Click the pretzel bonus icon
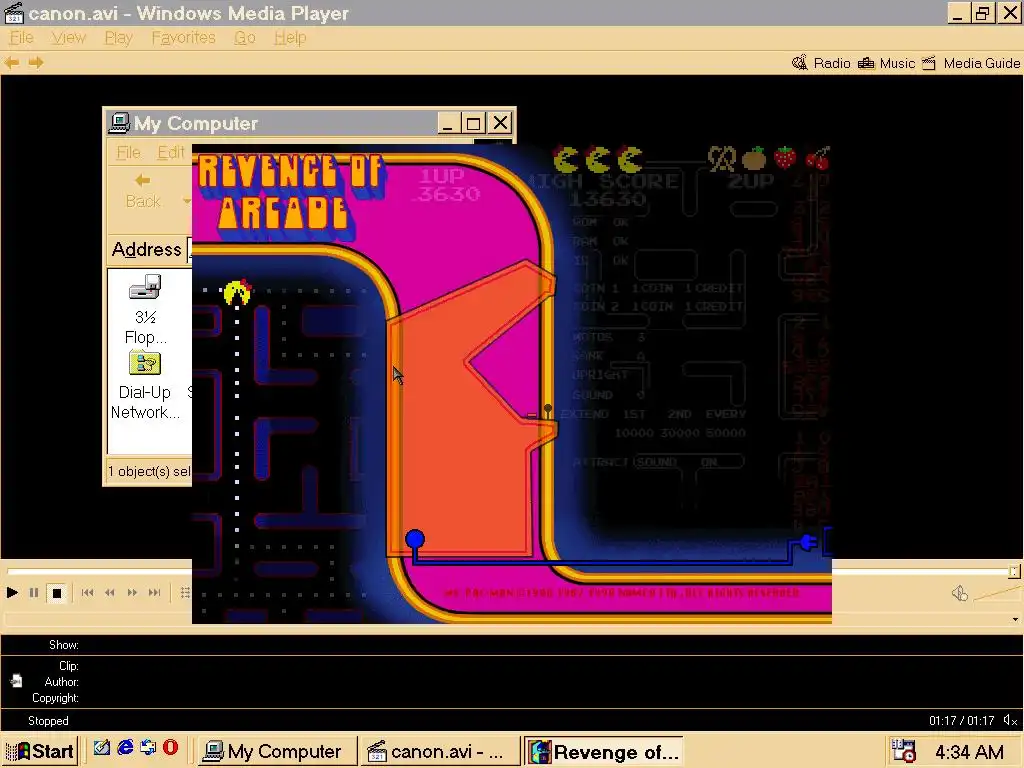Screen dimensions: 1024x768 click(721, 159)
